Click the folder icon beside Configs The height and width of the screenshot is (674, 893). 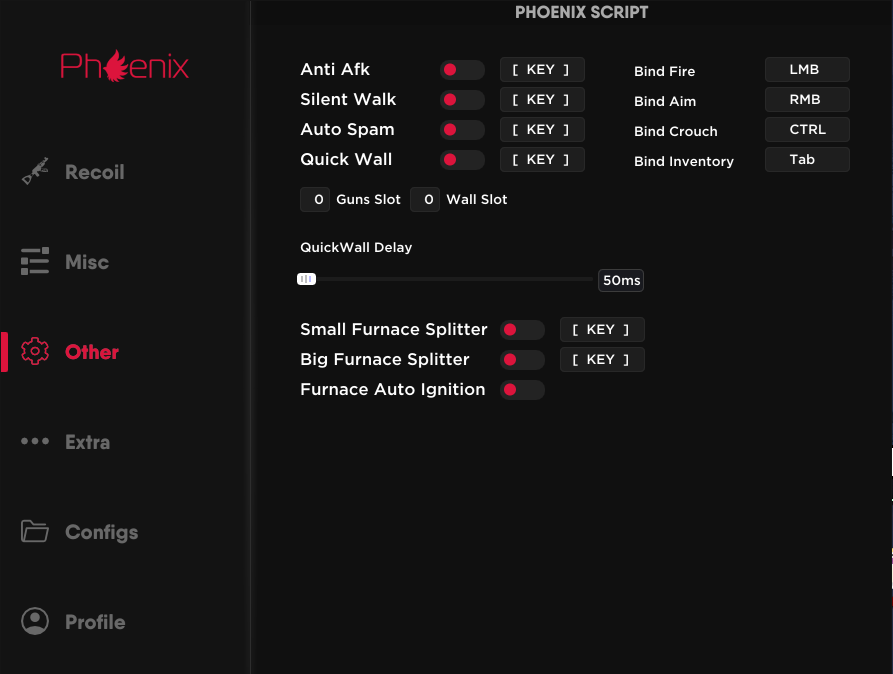coord(35,532)
